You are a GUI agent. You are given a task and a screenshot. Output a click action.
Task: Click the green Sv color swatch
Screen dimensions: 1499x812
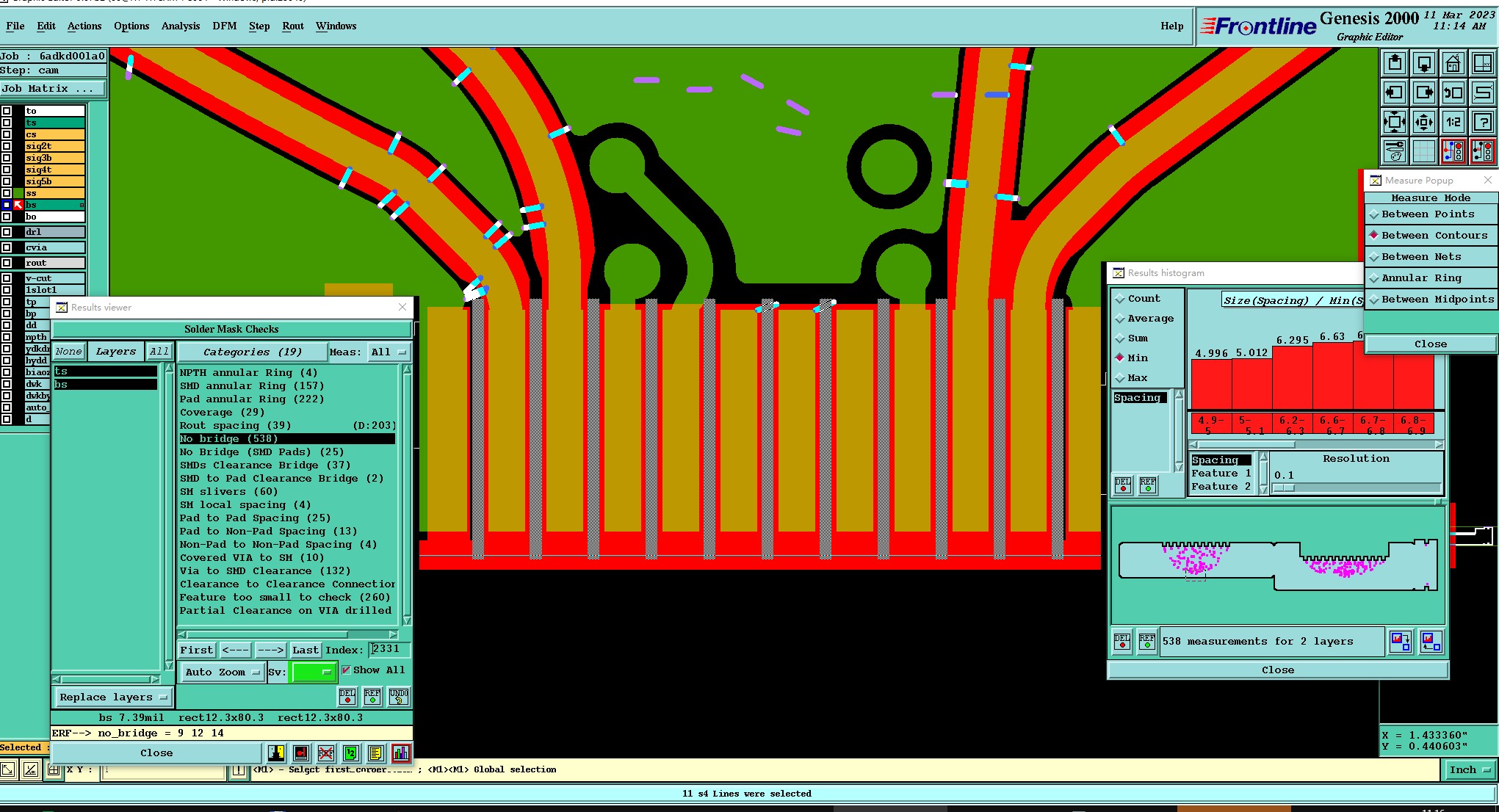coord(314,672)
